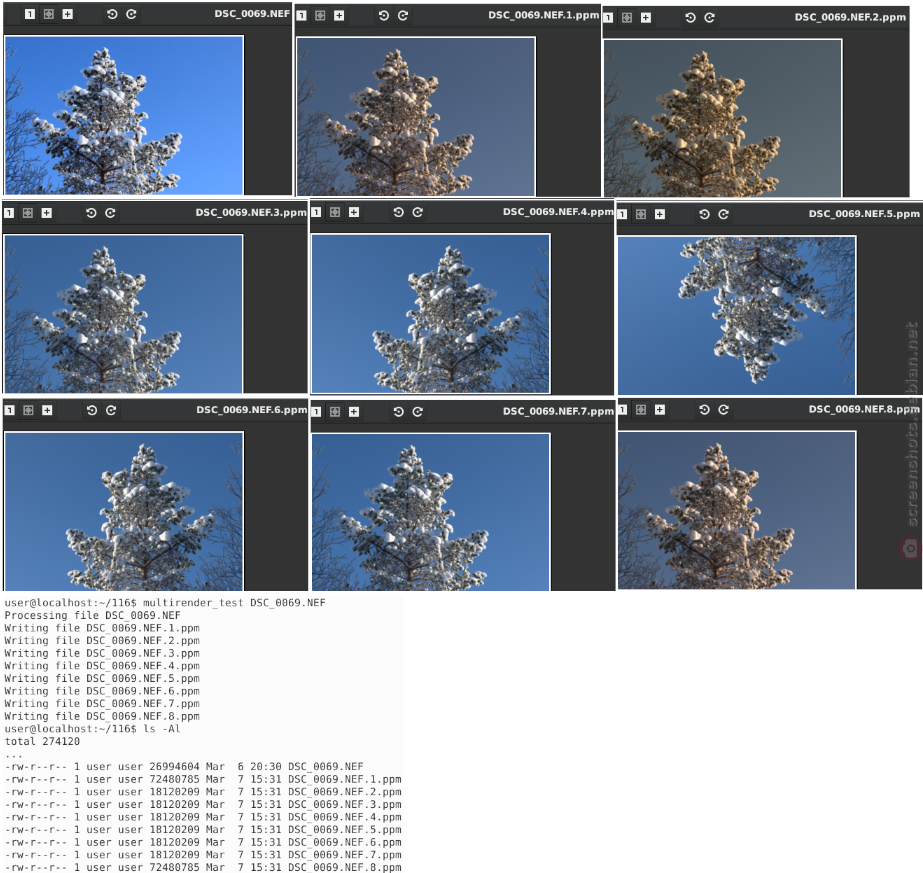Viewport: 923px width, 873px height.
Task: Click the DSC_0069.NEF.8.ppm image preview
Action: (x=736, y=510)
